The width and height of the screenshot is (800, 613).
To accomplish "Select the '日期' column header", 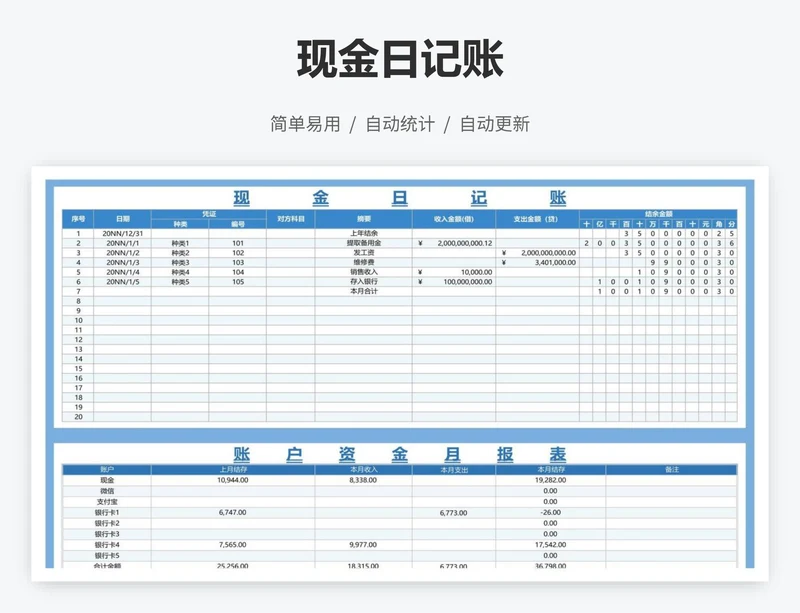I will [122, 219].
